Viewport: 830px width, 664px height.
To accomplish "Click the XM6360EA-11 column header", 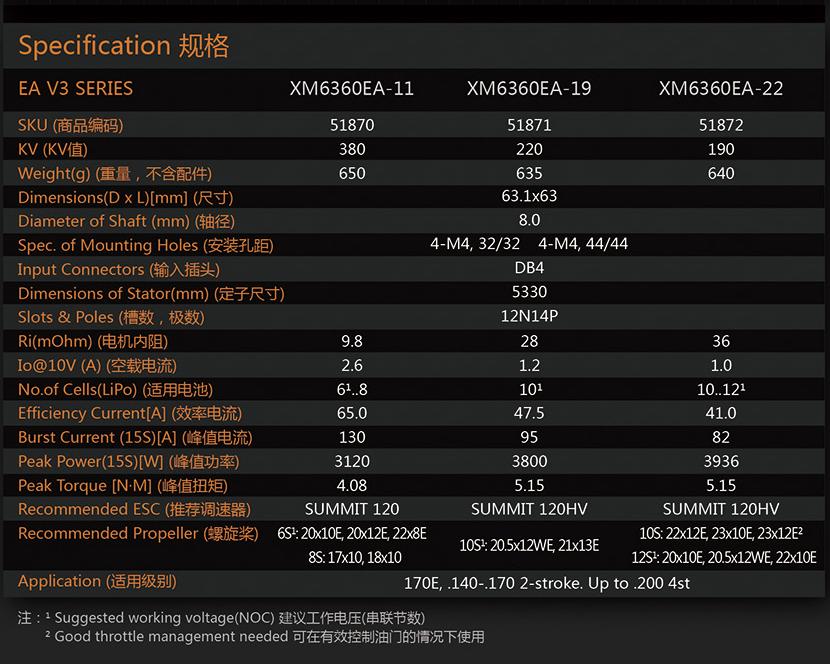I will click(351, 88).
